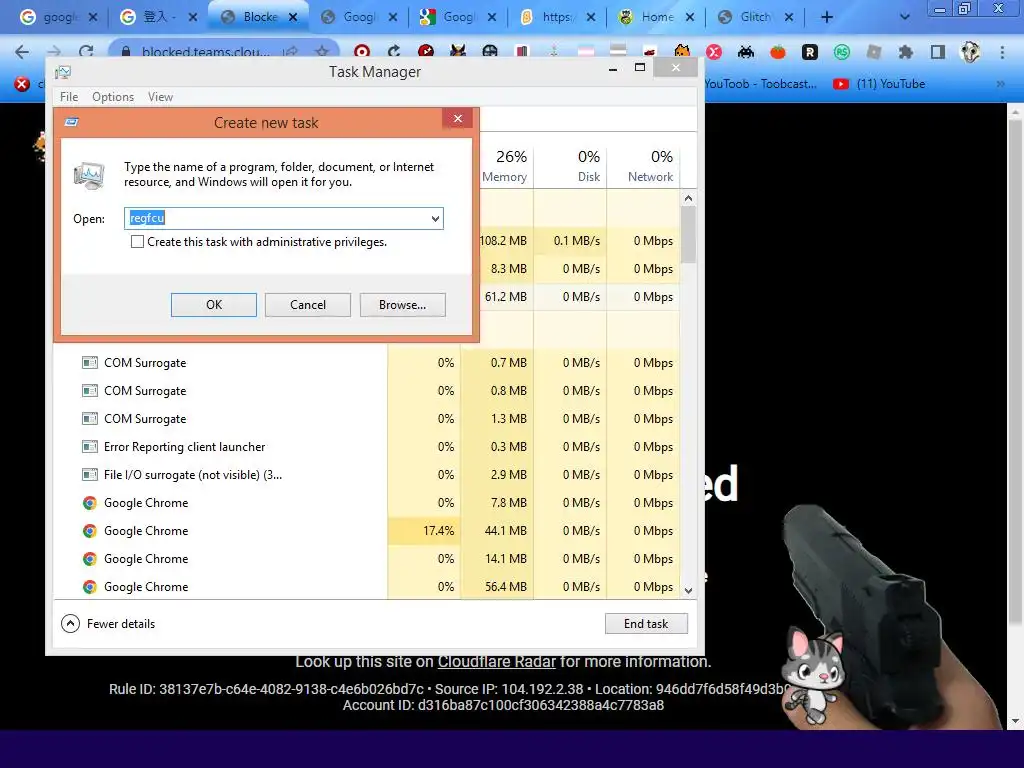Click the Create new task dialog icon

coord(72,122)
